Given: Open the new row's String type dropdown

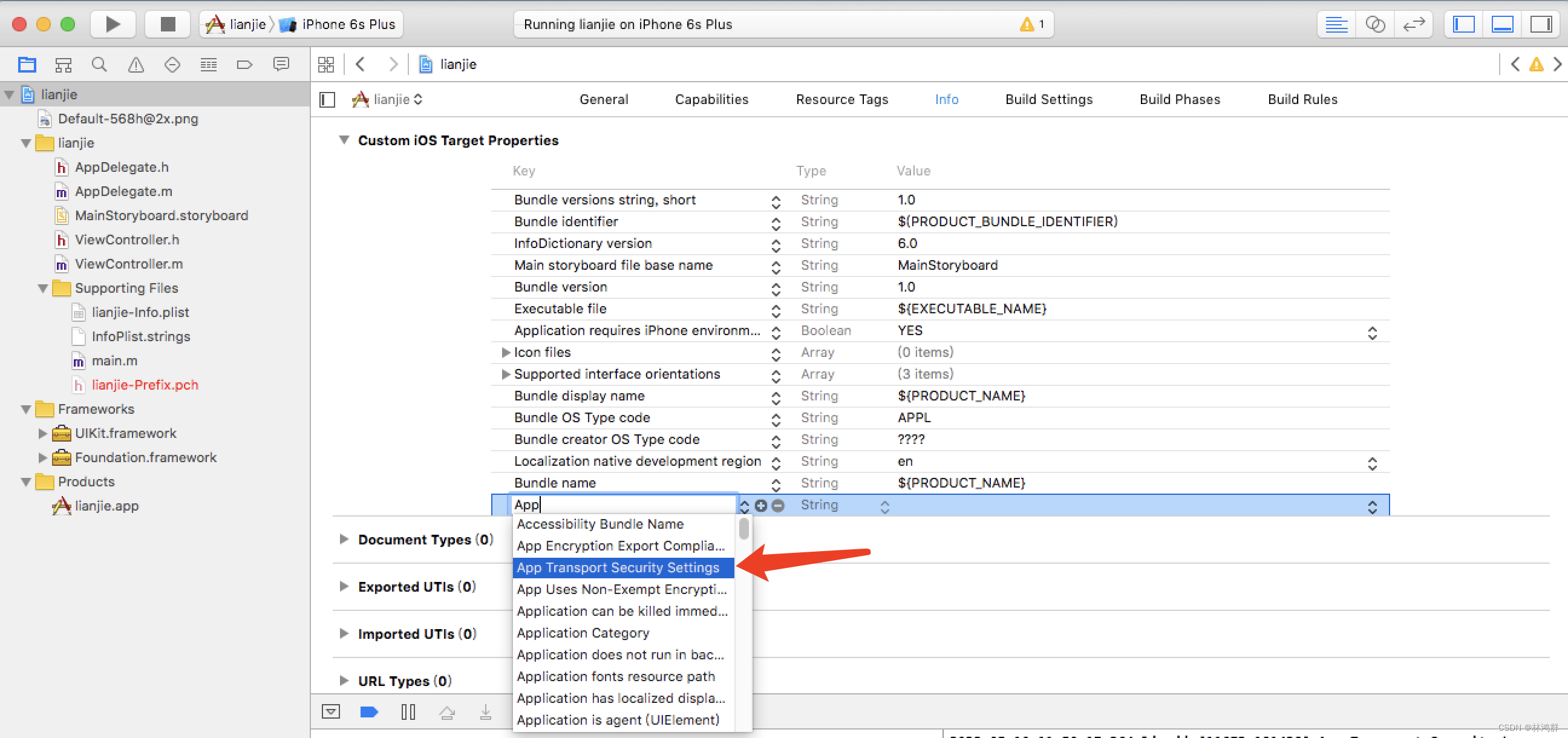Looking at the screenshot, I should [884, 506].
